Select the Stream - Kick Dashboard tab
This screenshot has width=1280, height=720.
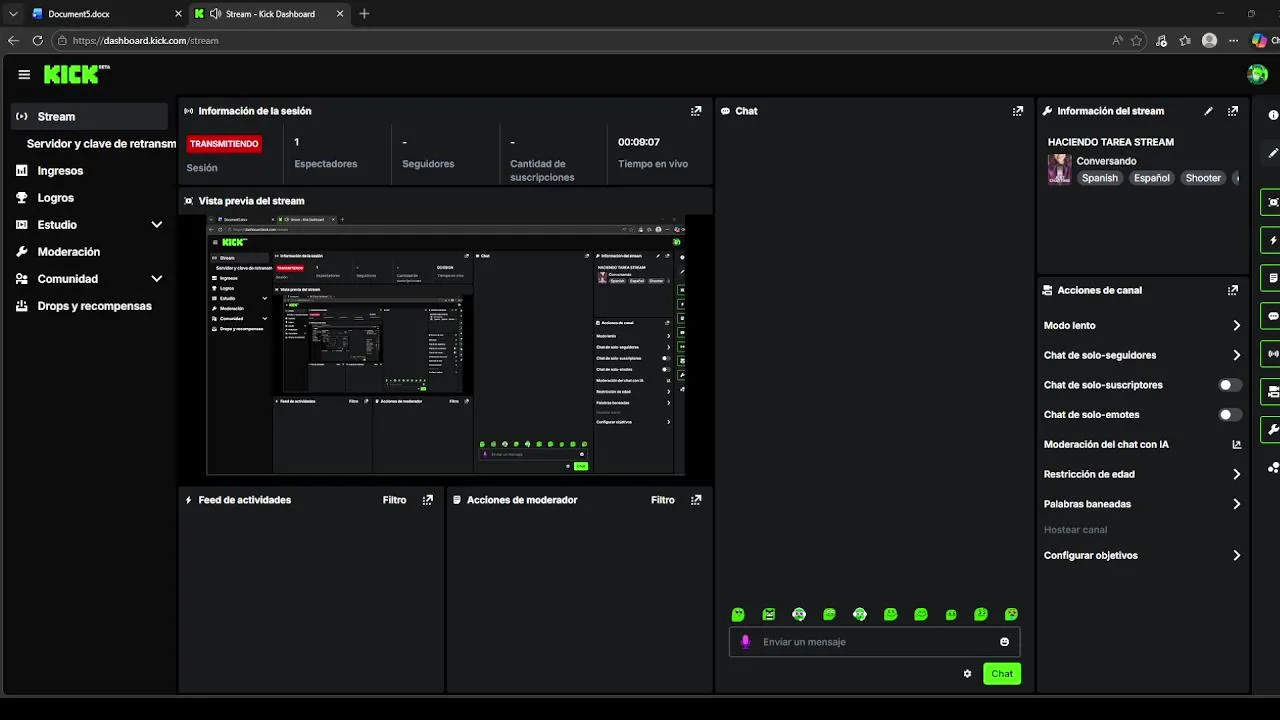click(270, 14)
